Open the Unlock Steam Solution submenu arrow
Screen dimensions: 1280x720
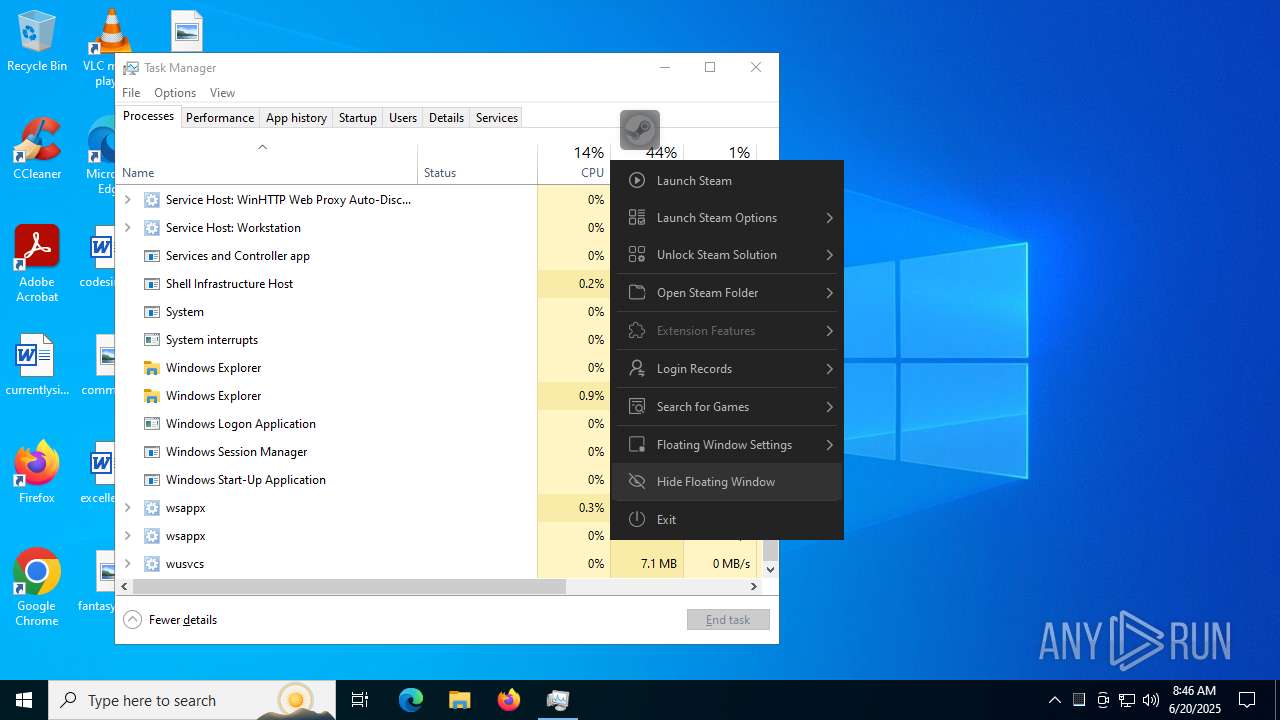[830, 254]
